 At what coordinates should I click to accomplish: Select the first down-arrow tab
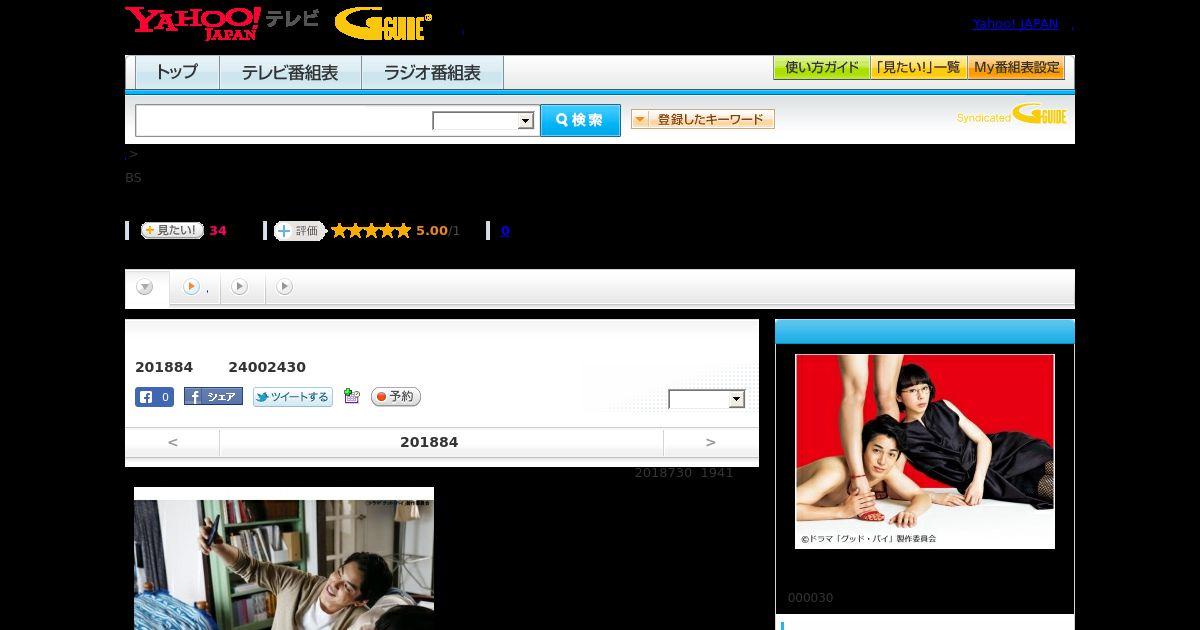pyautogui.click(x=146, y=287)
